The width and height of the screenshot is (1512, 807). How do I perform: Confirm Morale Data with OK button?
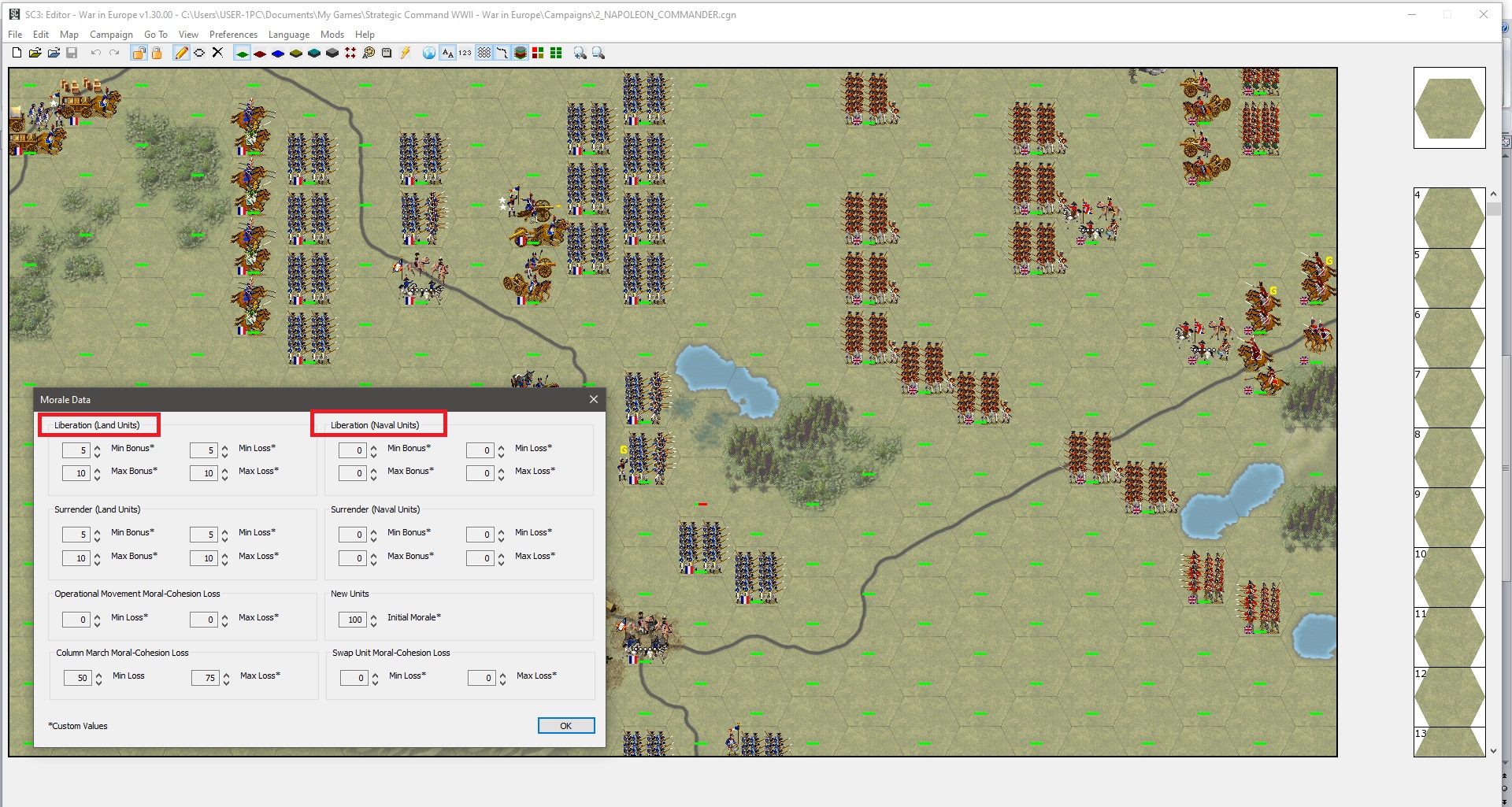click(566, 726)
